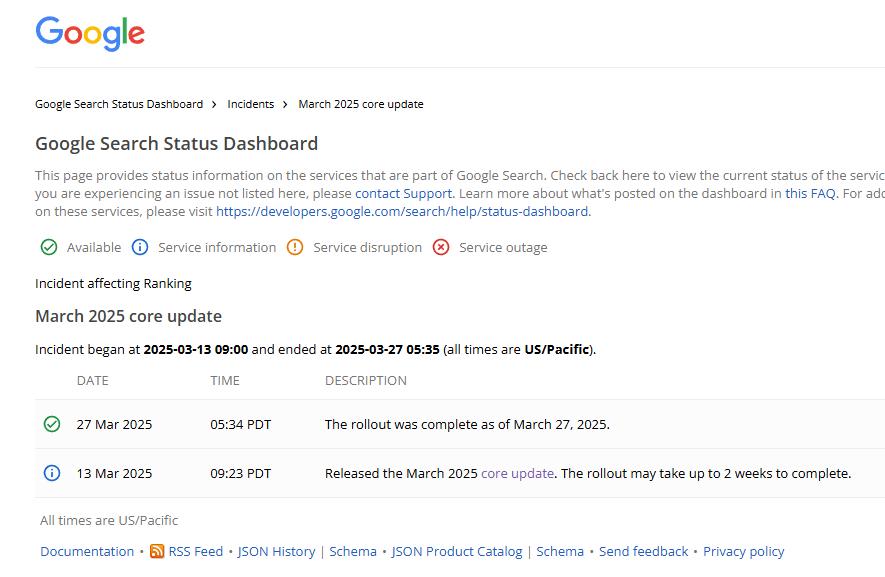
Task: Click the blue info icon for 13 Mar 2025
Action: pos(52,473)
